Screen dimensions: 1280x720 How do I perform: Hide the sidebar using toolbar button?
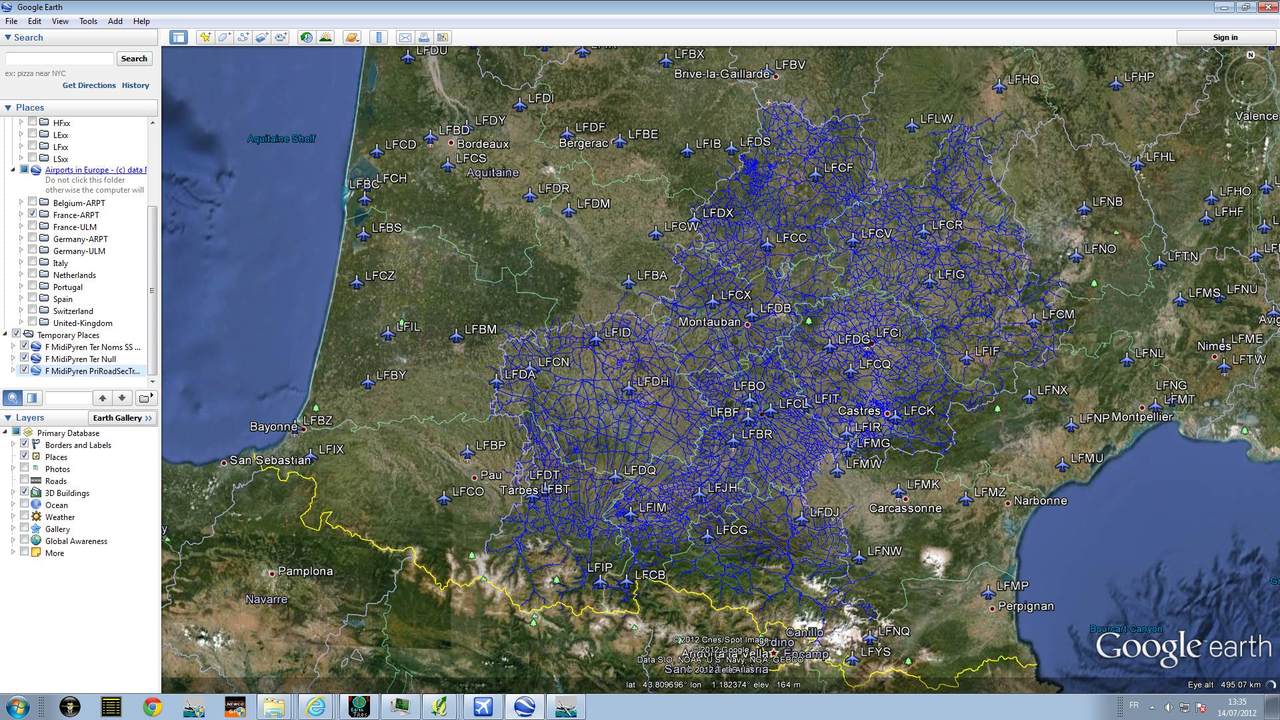click(x=178, y=37)
